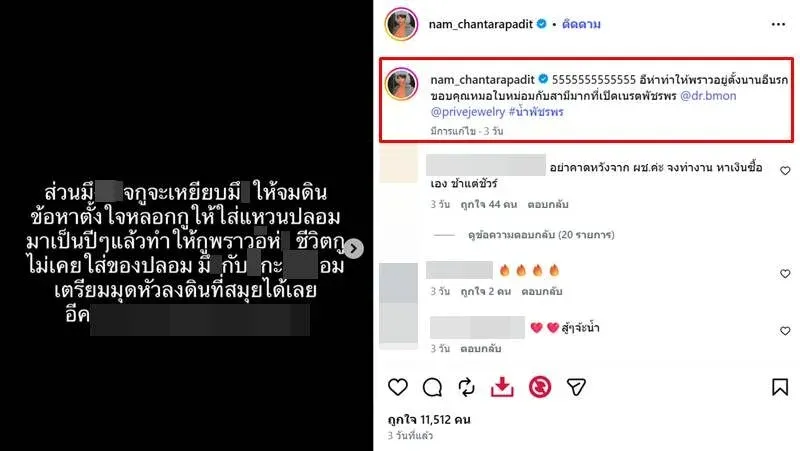Reply to the first comment

[548, 205]
